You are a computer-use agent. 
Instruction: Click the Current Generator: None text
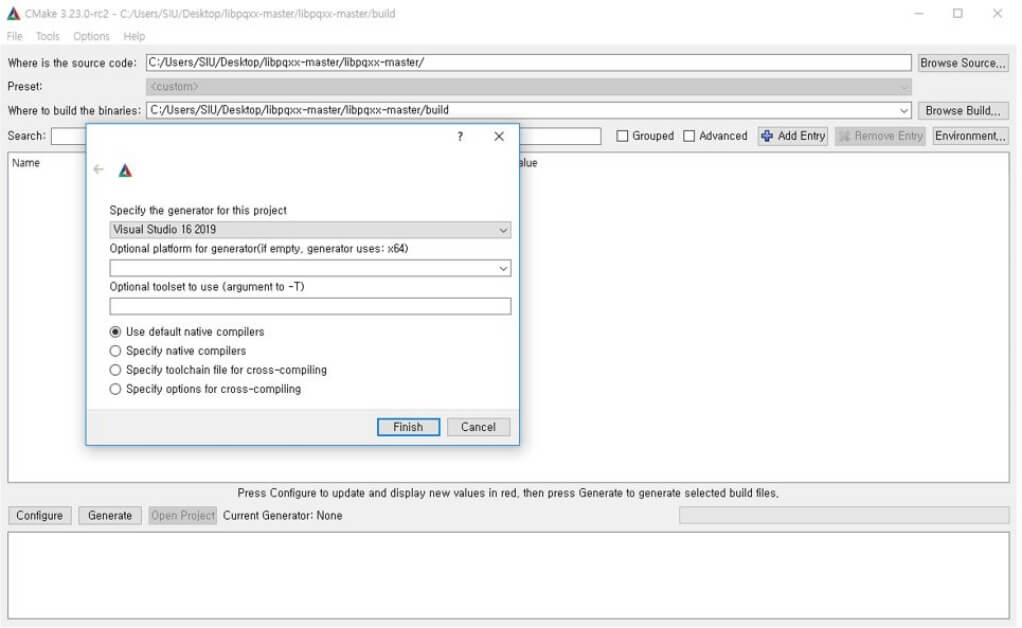pos(282,515)
